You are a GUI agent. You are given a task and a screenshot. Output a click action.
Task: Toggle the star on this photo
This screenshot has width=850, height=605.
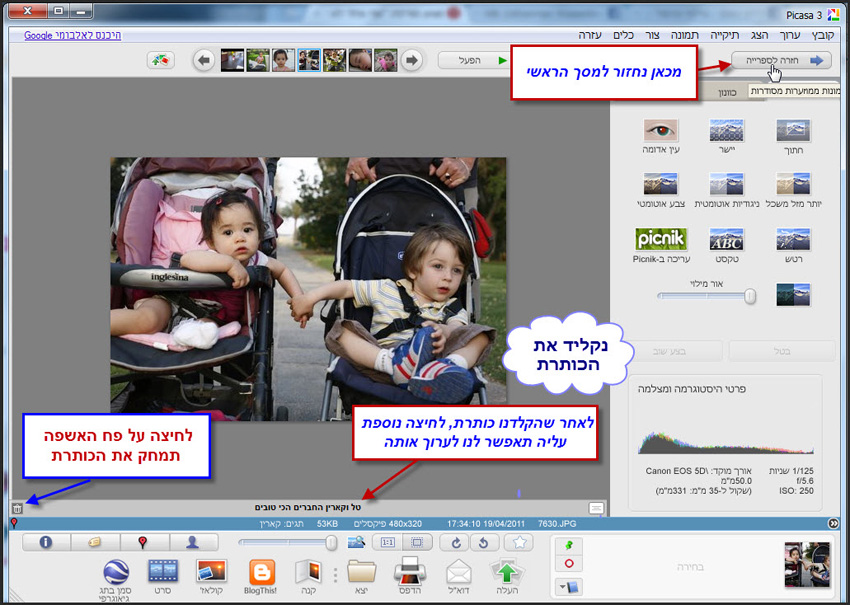[x=519, y=542]
